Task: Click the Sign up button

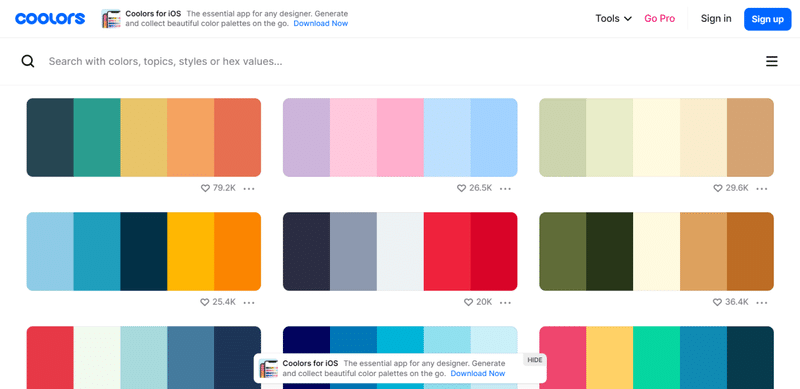Action: coord(767,19)
